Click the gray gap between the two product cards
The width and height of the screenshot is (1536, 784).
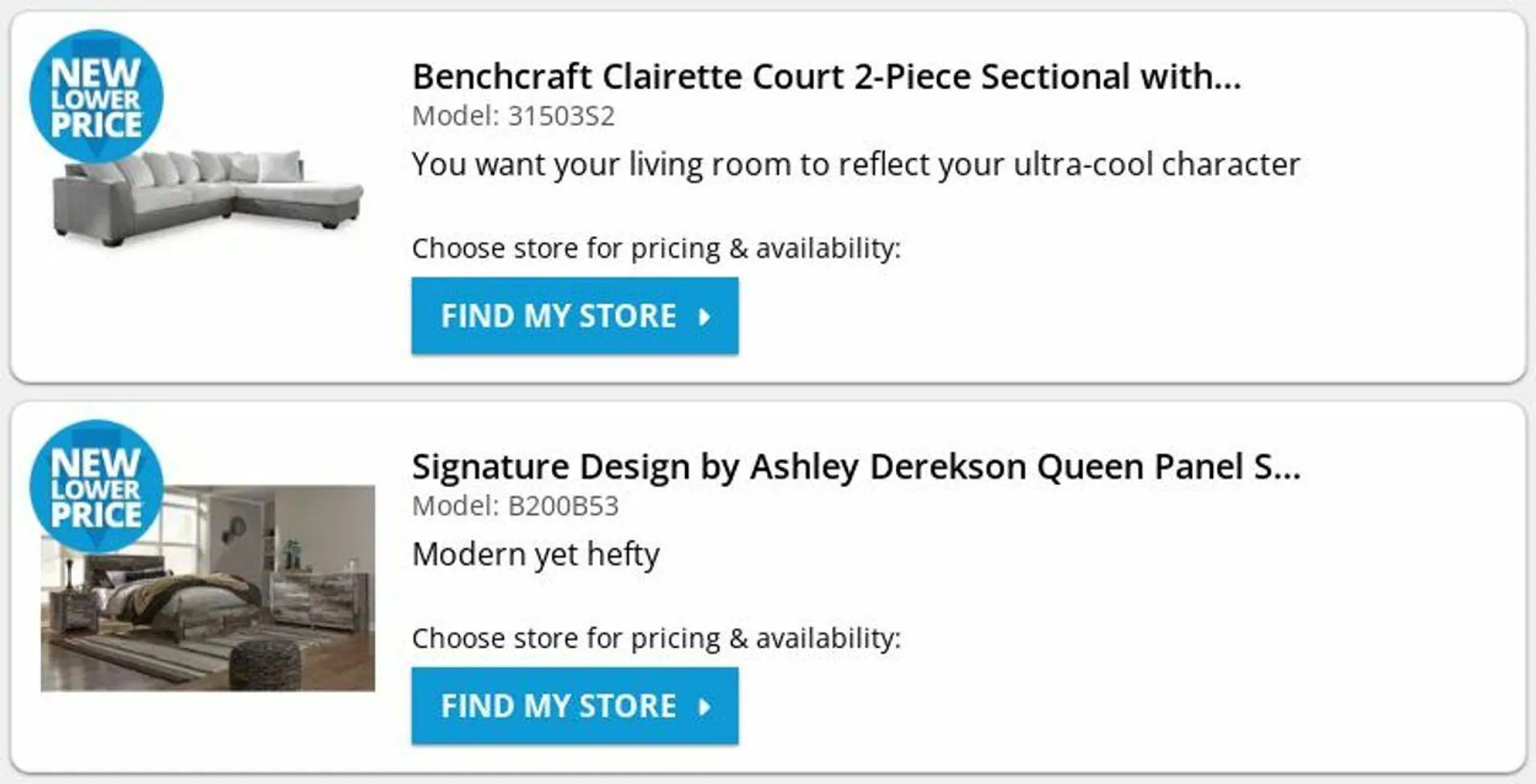coord(768,393)
